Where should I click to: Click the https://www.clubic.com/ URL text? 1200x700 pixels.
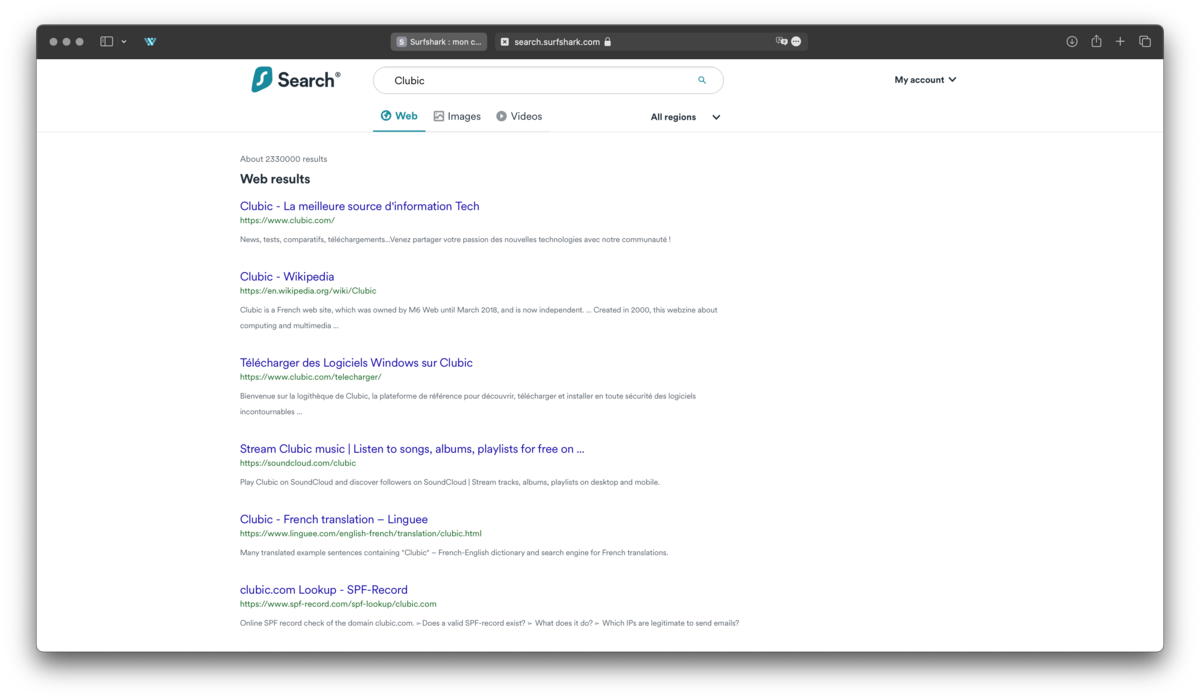pyautogui.click(x=287, y=220)
